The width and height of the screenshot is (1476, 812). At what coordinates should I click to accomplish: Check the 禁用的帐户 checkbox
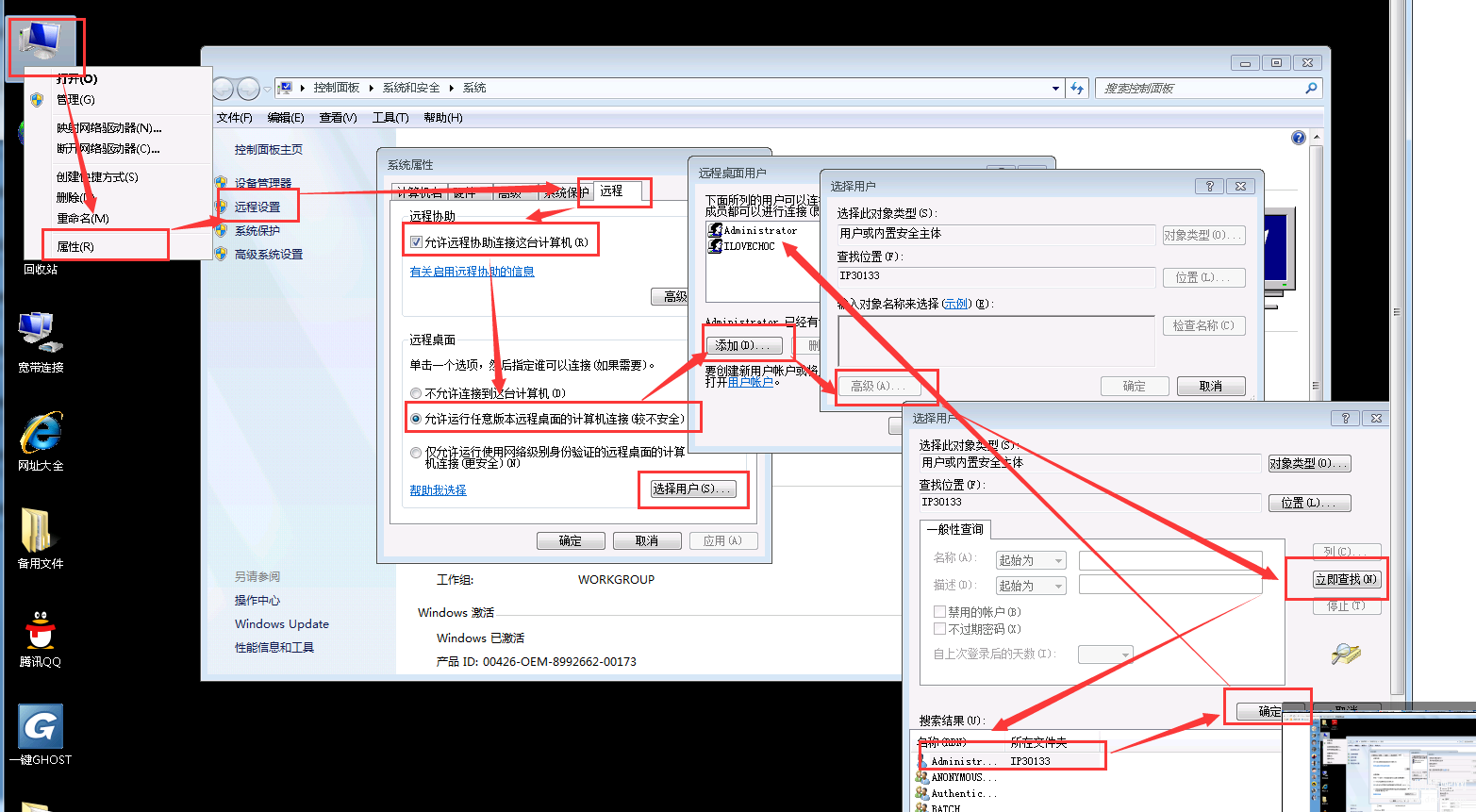pyautogui.click(x=939, y=612)
